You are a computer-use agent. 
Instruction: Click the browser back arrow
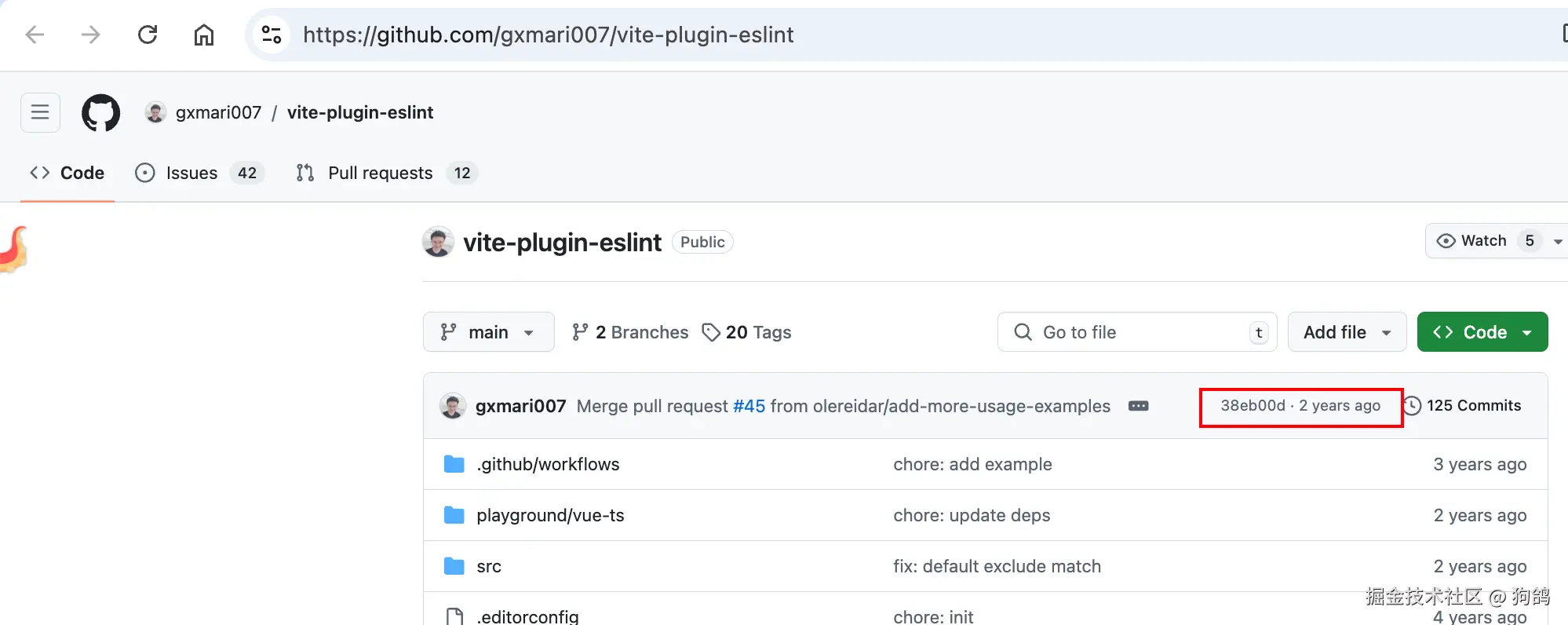click(x=35, y=35)
